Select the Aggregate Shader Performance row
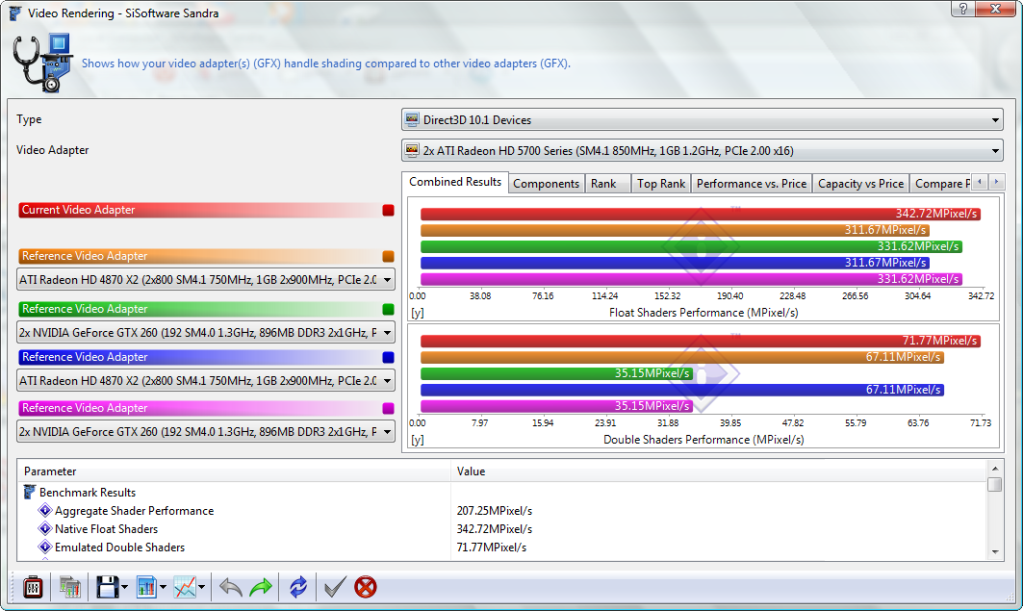The width and height of the screenshot is (1023, 611). pyautogui.click(x=502, y=510)
